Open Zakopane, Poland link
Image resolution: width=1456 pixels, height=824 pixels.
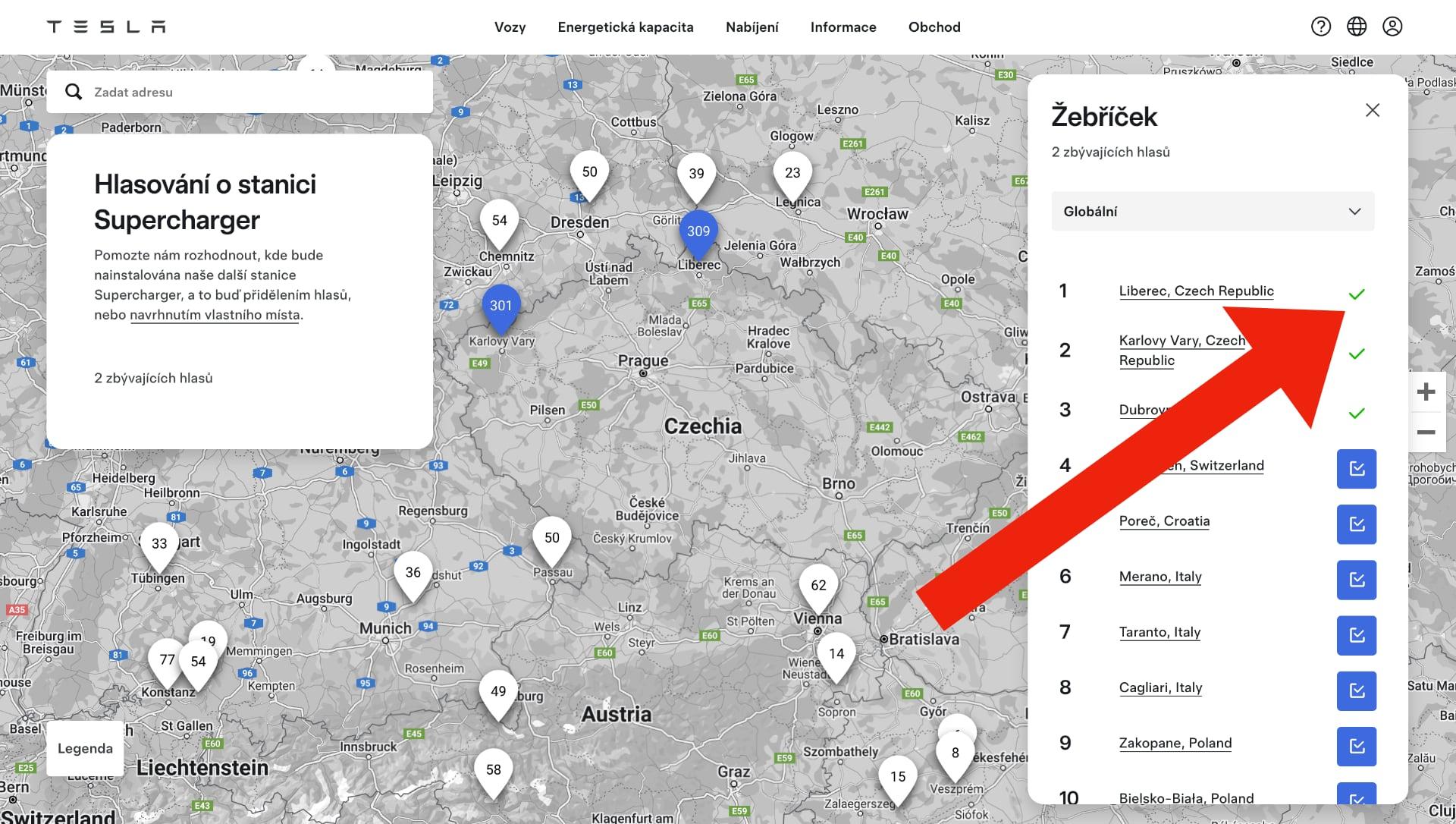pos(1175,744)
